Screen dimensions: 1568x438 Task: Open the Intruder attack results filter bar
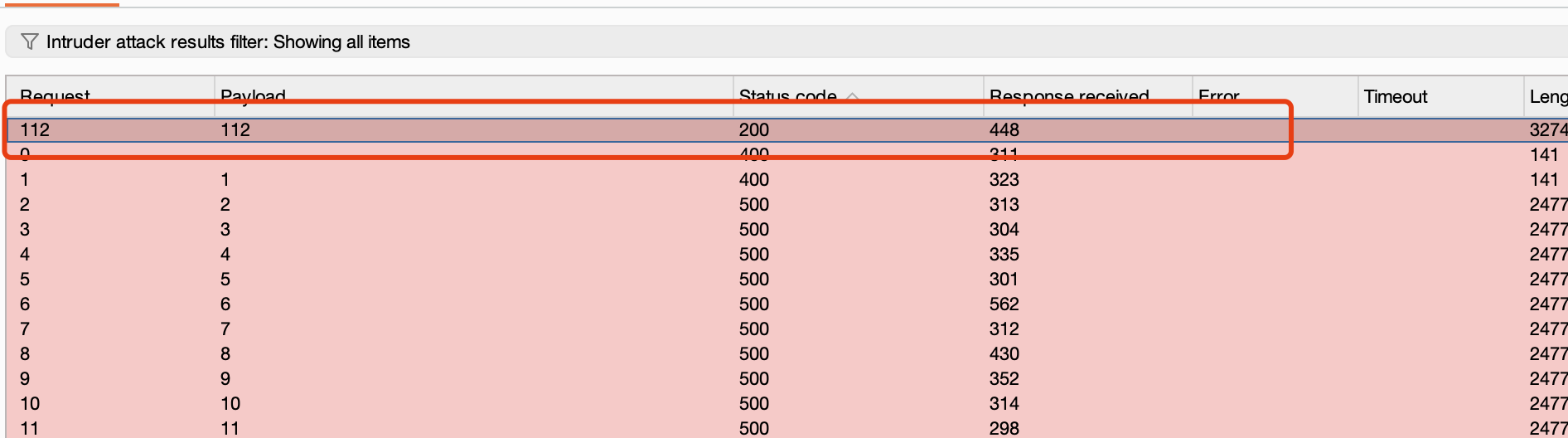click(227, 41)
